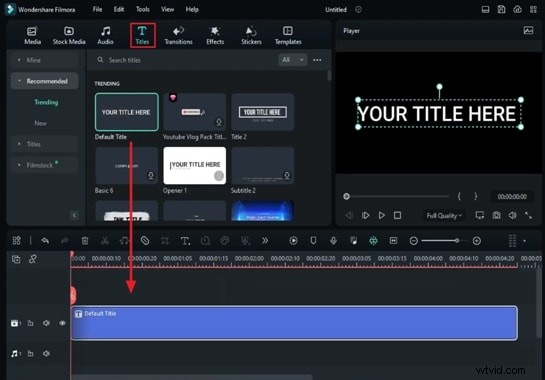Lock audio track 1
The height and width of the screenshot is (380, 545).
tap(31, 354)
